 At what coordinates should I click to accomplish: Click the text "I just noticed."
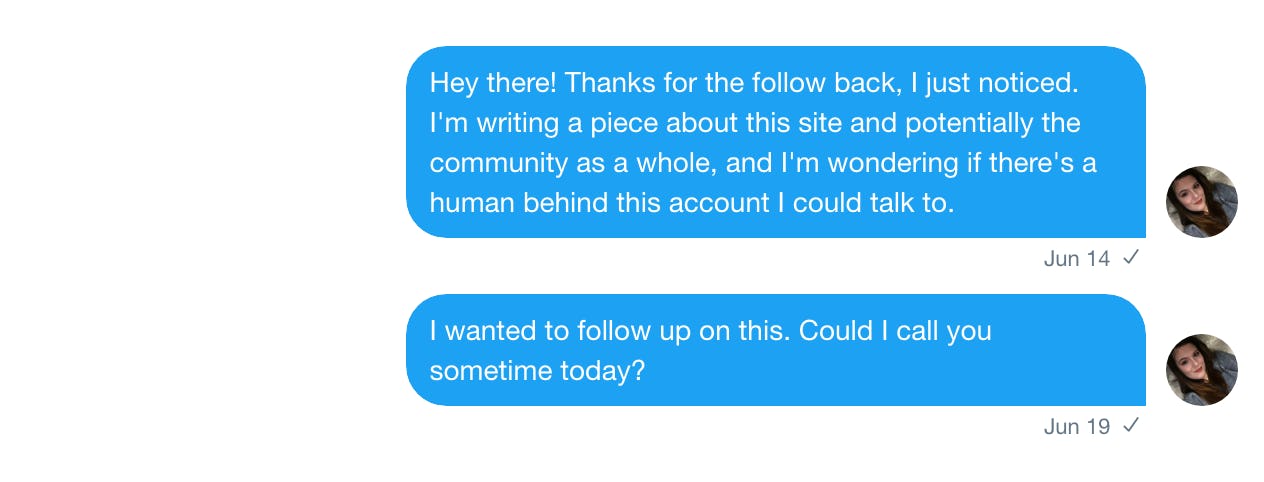coord(1001,83)
